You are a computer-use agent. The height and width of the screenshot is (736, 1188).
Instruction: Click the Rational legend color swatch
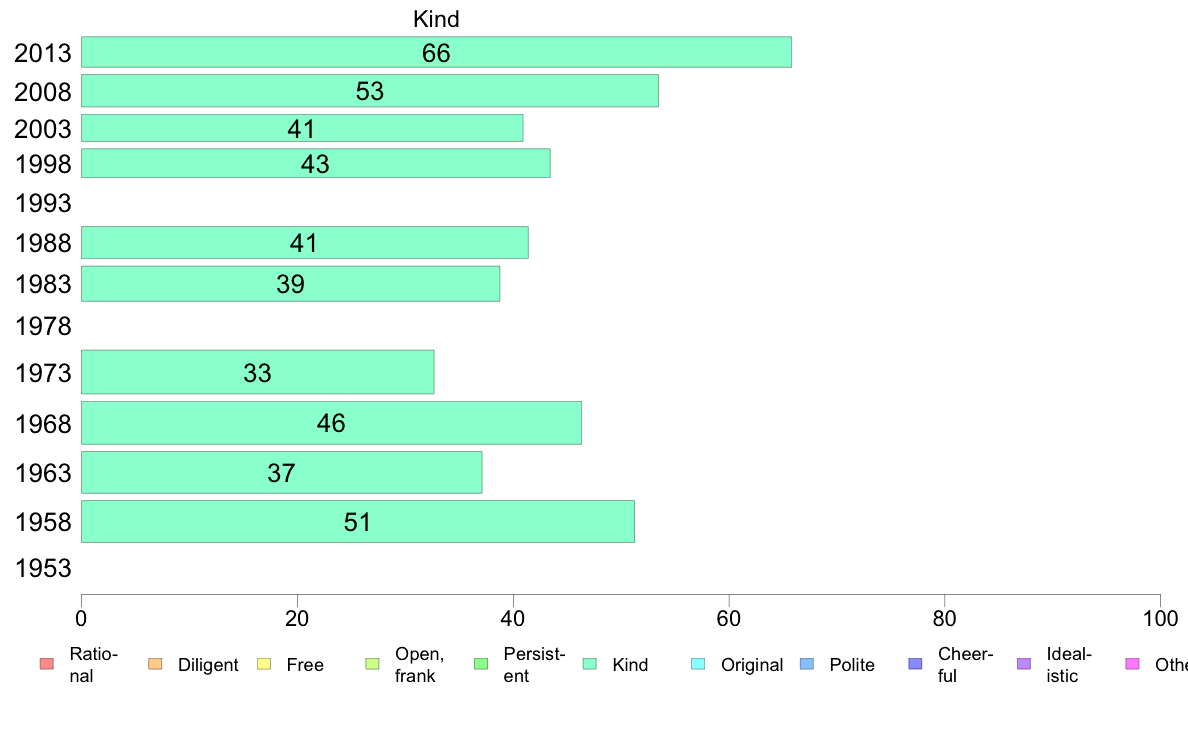[47, 664]
